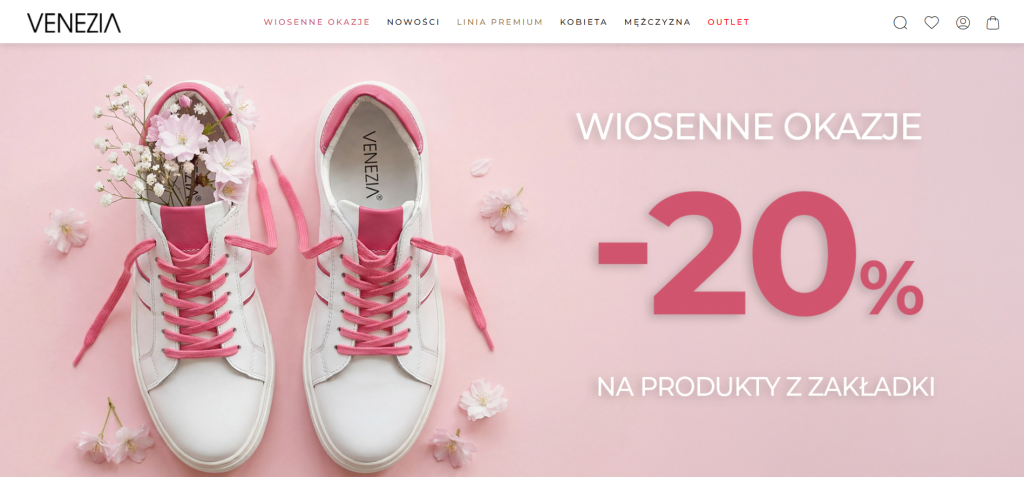1024x477 pixels.
Task: Open the Mężczyzna category menu
Action: pos(657,22)
